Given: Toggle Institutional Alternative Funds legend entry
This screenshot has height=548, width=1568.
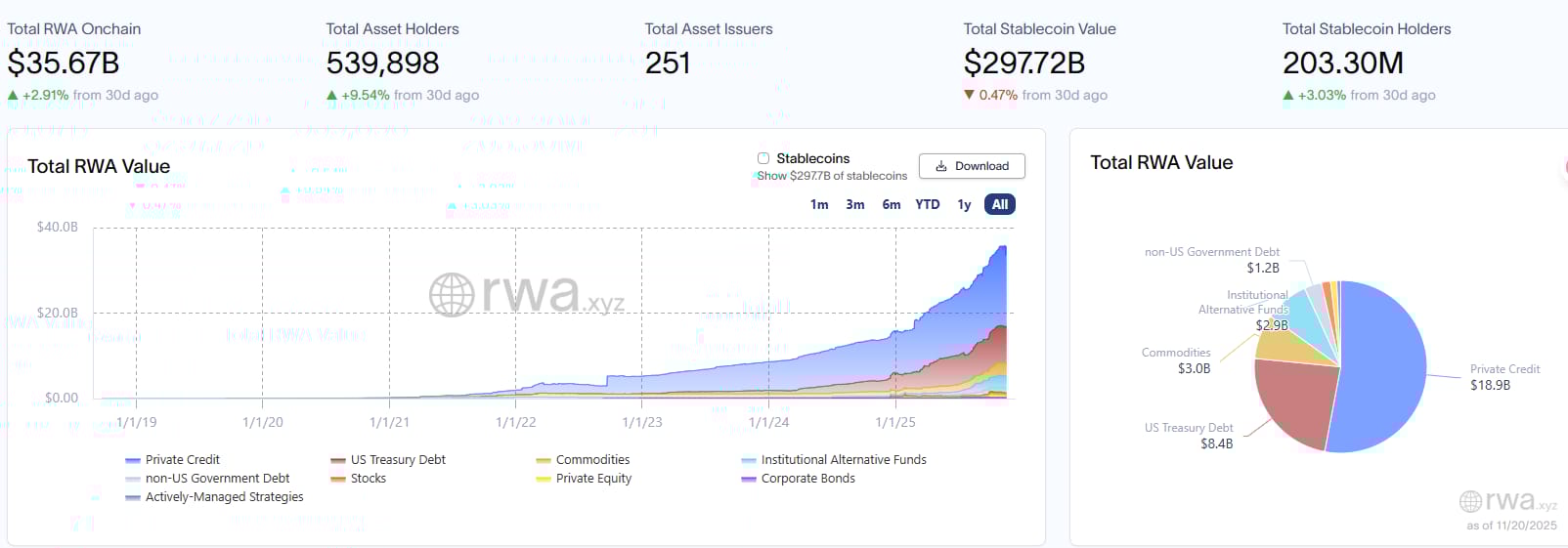Looking at the screenshot, I should click(x=834, y=460).
